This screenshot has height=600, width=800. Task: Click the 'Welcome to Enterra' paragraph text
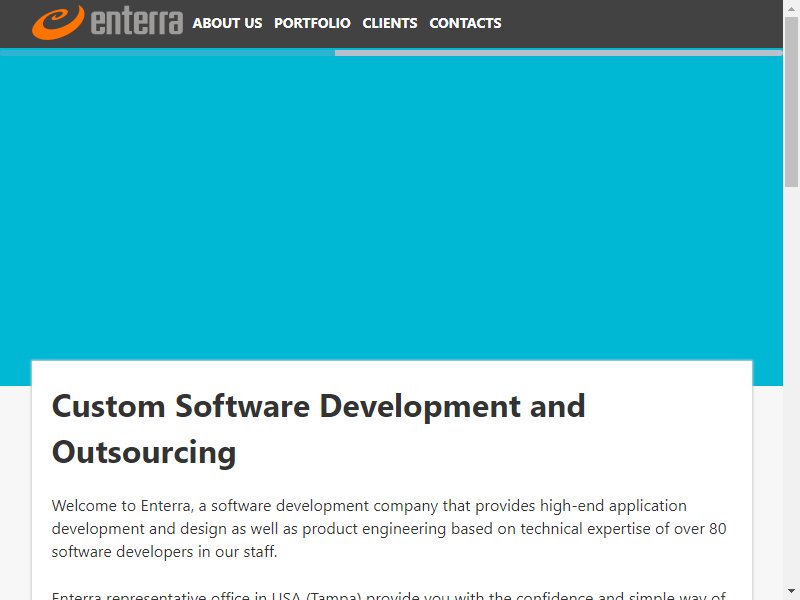(x=389, y=529)
